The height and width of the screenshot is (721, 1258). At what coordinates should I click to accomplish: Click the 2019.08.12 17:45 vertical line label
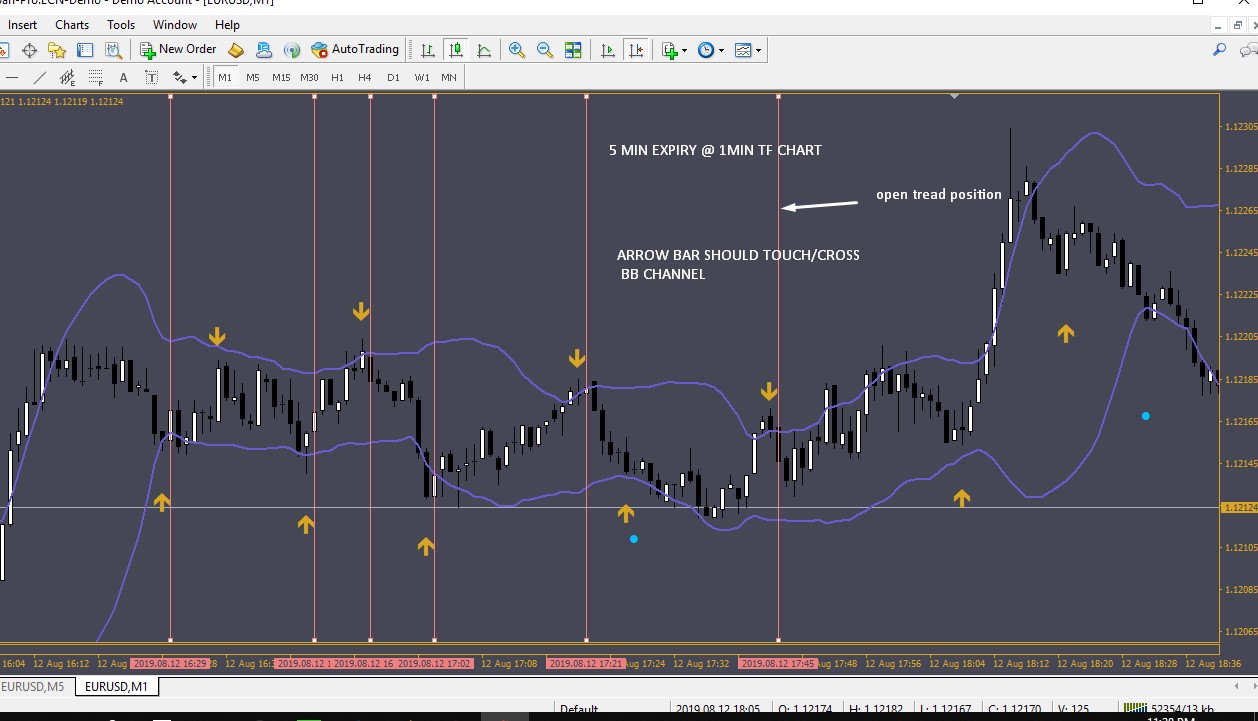click(777, 663)
